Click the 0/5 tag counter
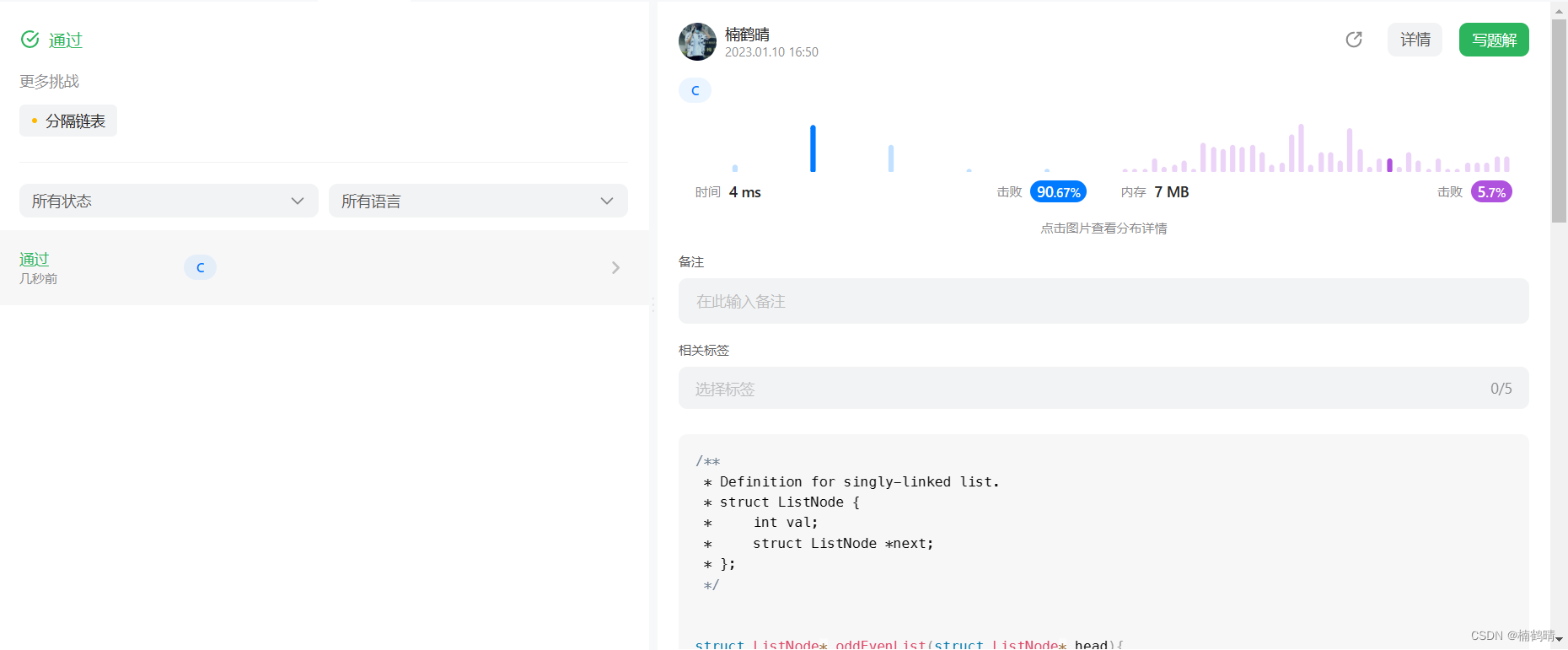 [x=1501, y=389]
